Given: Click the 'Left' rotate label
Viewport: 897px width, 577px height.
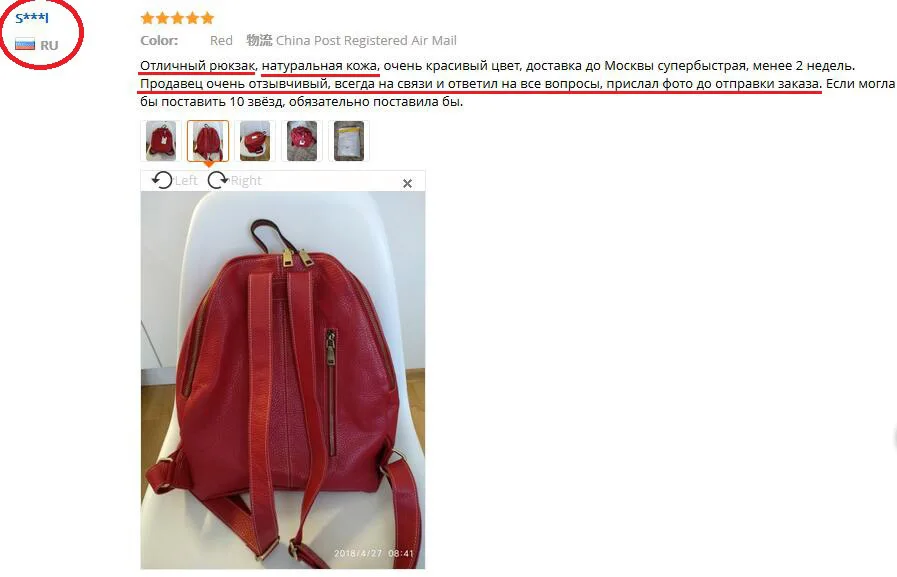Looking at the screenshot, I should coord(186,181).
